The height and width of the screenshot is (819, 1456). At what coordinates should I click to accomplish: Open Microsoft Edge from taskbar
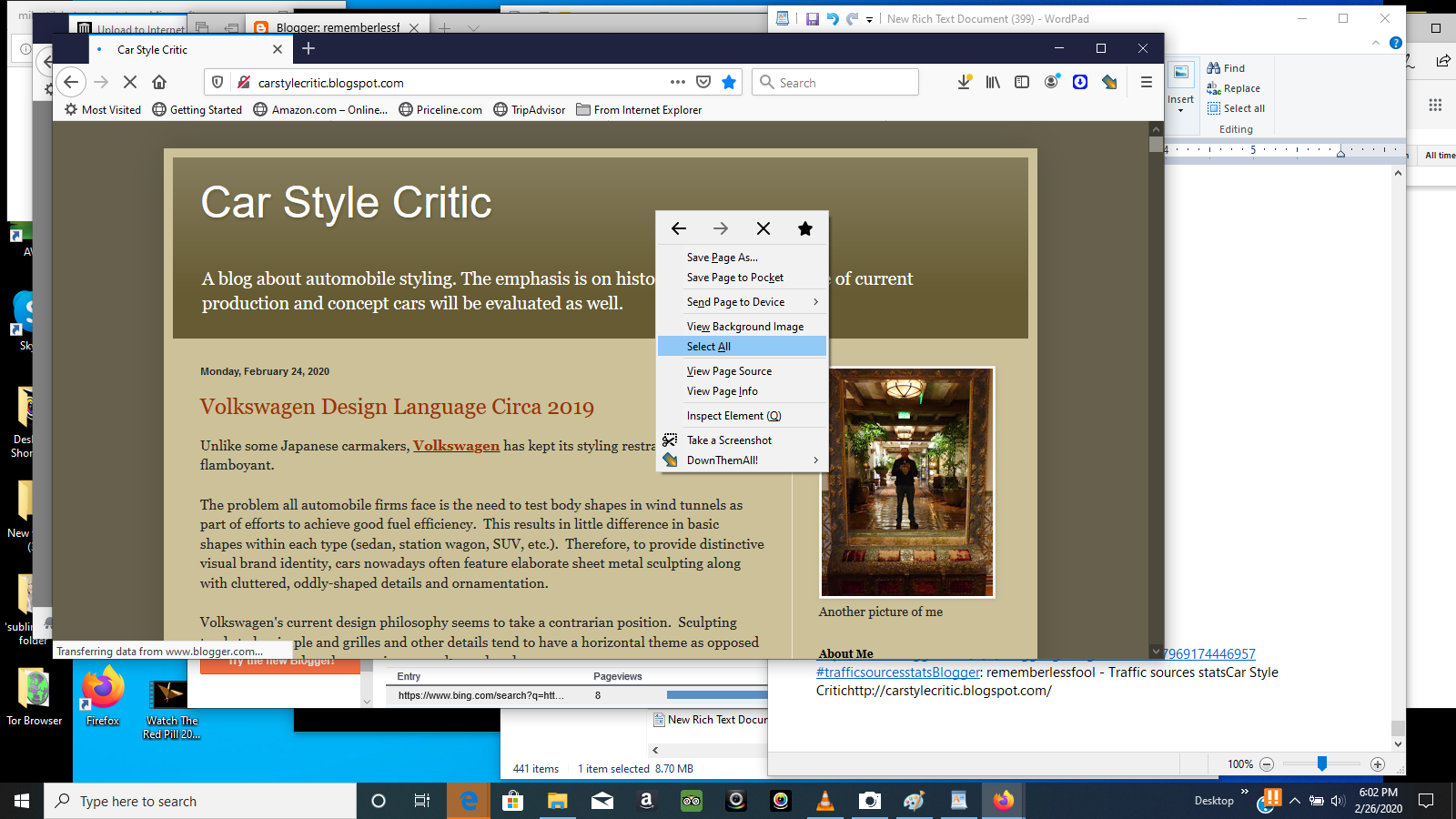coord(469,801)
